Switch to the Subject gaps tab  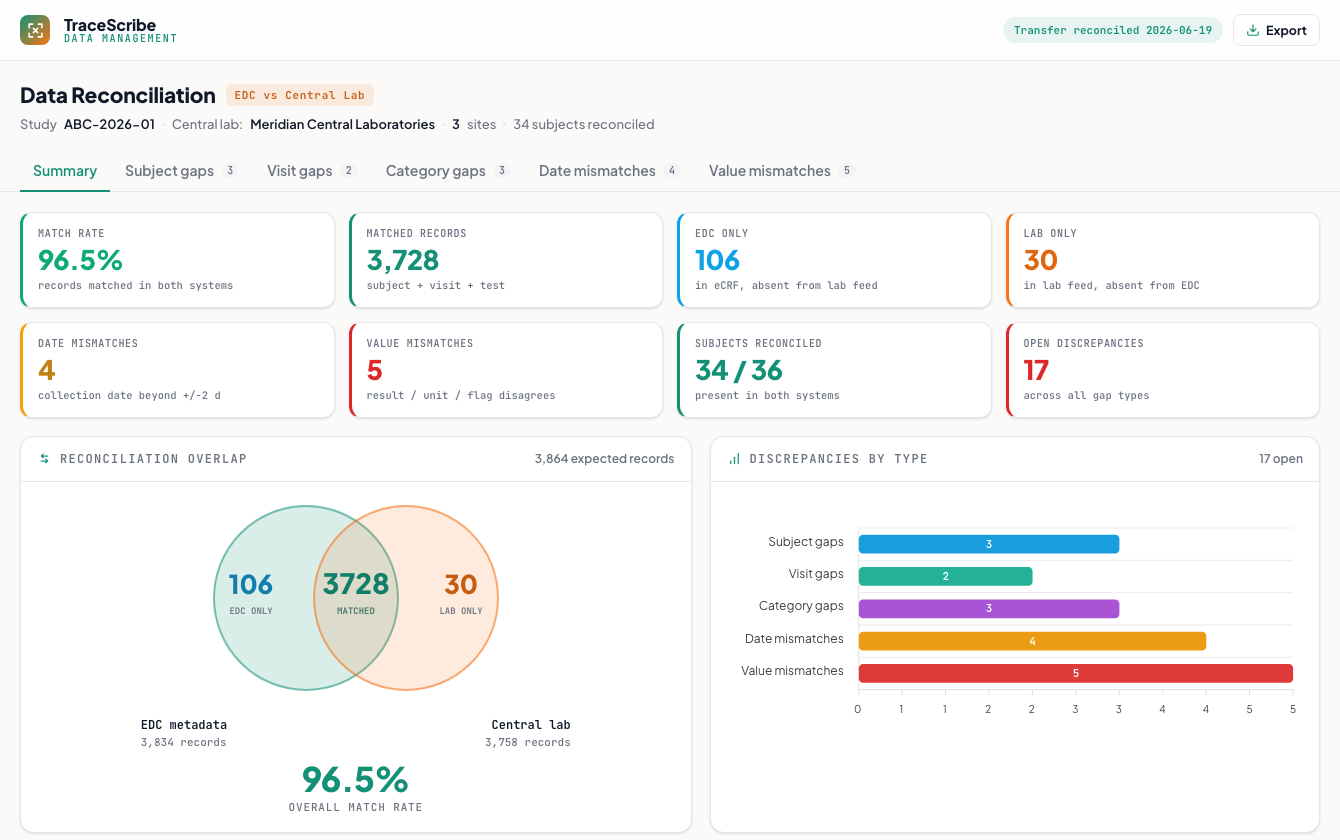point(181,171)
